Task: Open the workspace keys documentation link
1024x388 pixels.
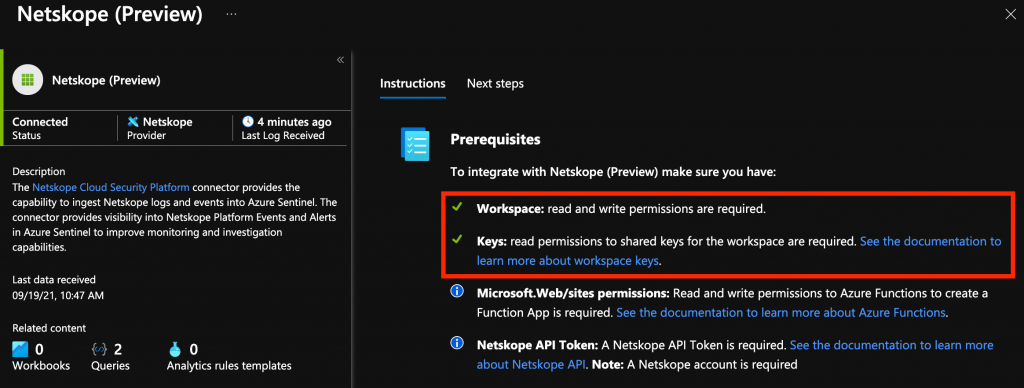Action: point(739,251)
